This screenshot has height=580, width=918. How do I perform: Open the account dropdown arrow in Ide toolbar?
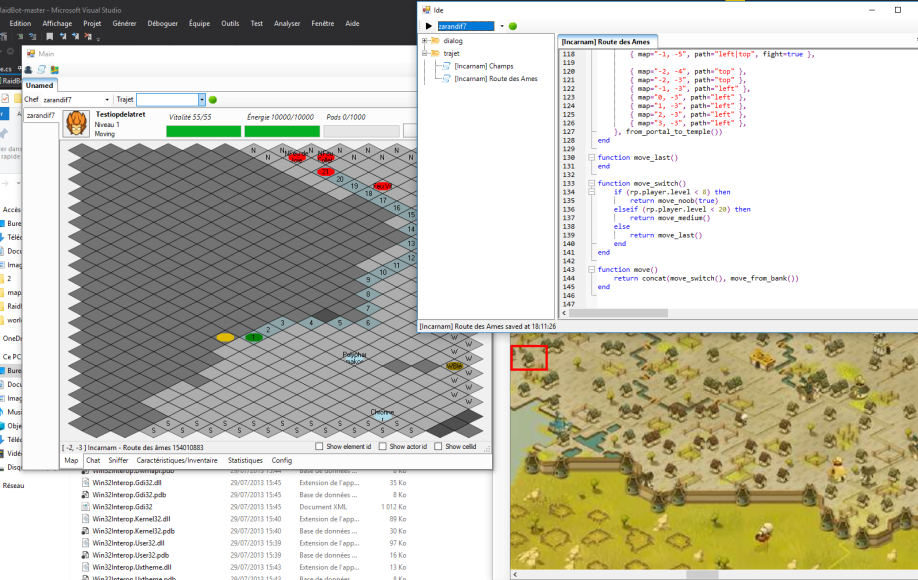pyautogui.click(x=502, y=26)
